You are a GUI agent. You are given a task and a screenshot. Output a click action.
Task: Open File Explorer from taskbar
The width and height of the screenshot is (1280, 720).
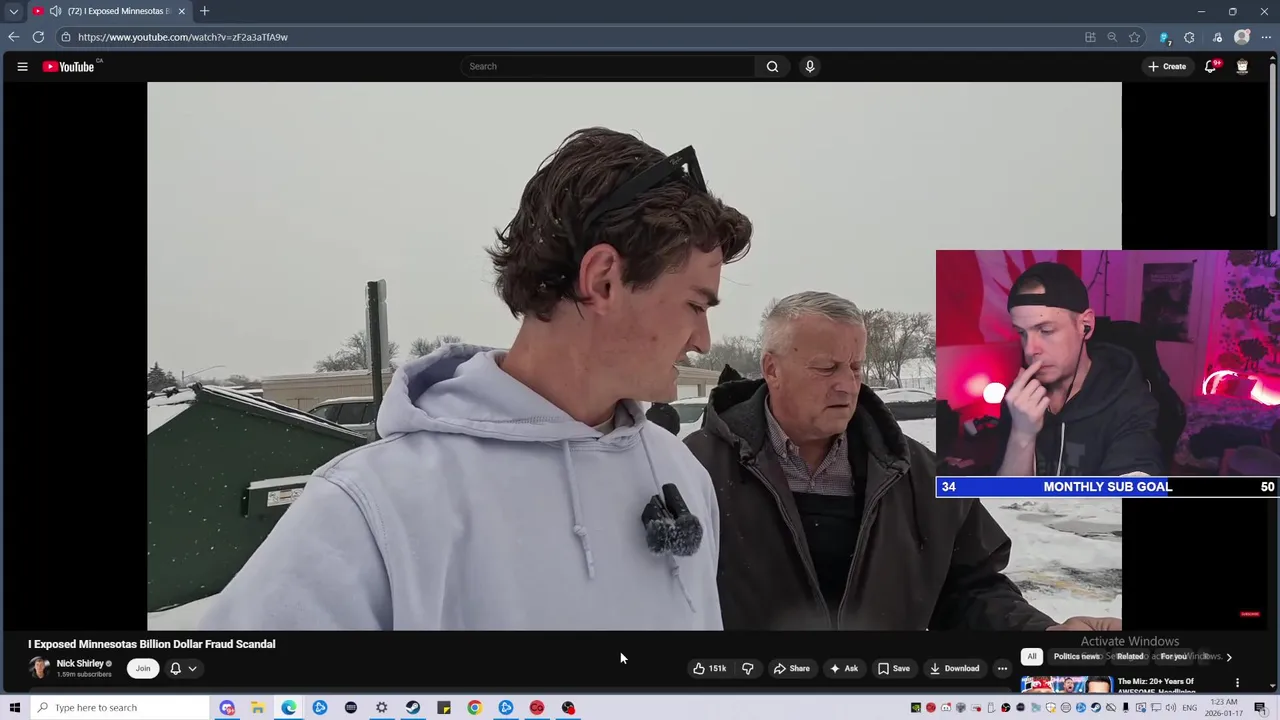(x=258, y=708)
